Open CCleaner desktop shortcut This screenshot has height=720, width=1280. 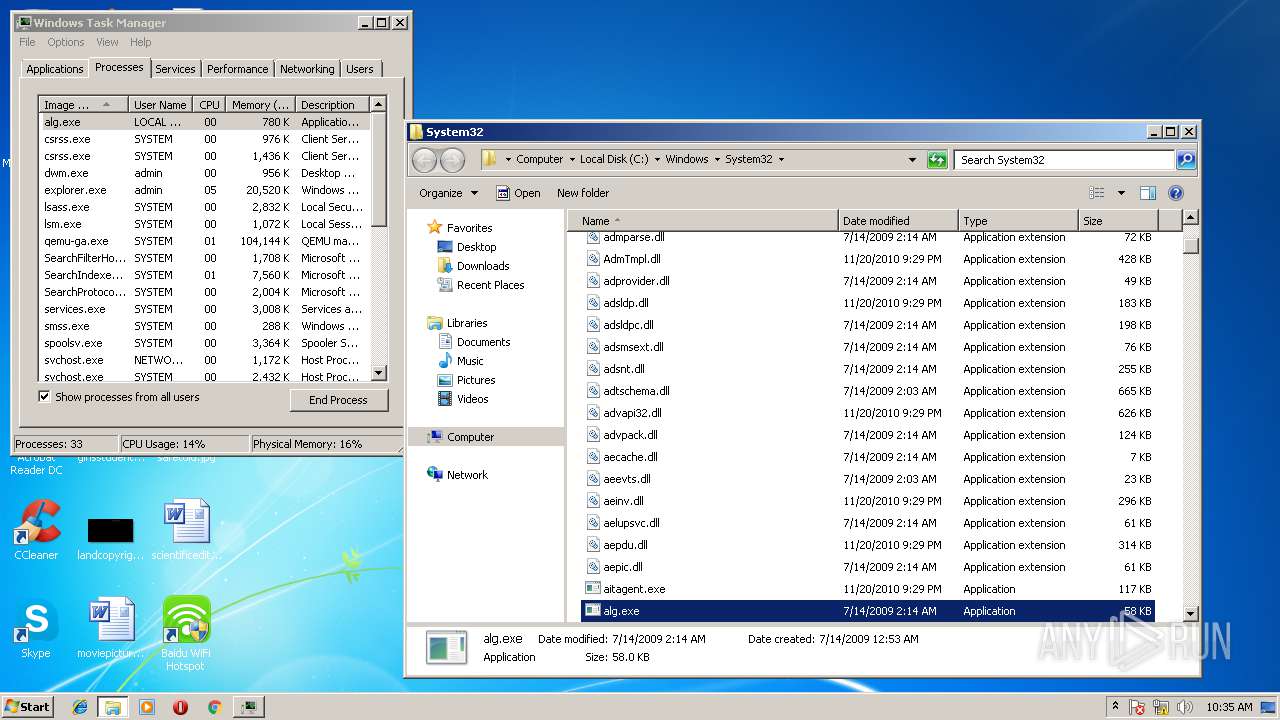36,530
